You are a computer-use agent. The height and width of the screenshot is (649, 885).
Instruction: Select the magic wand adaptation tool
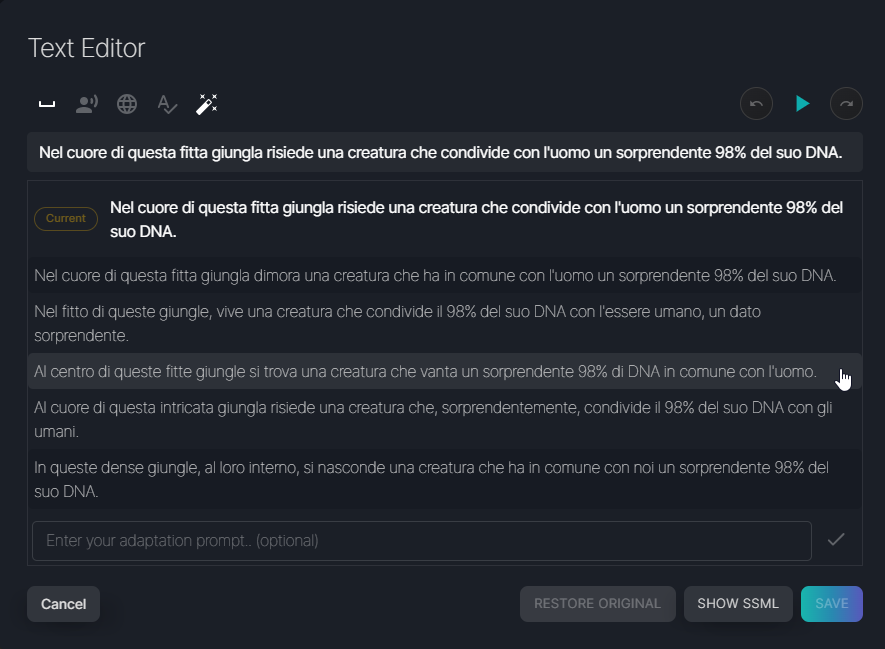pyautogui.click(x=207, y=103)
